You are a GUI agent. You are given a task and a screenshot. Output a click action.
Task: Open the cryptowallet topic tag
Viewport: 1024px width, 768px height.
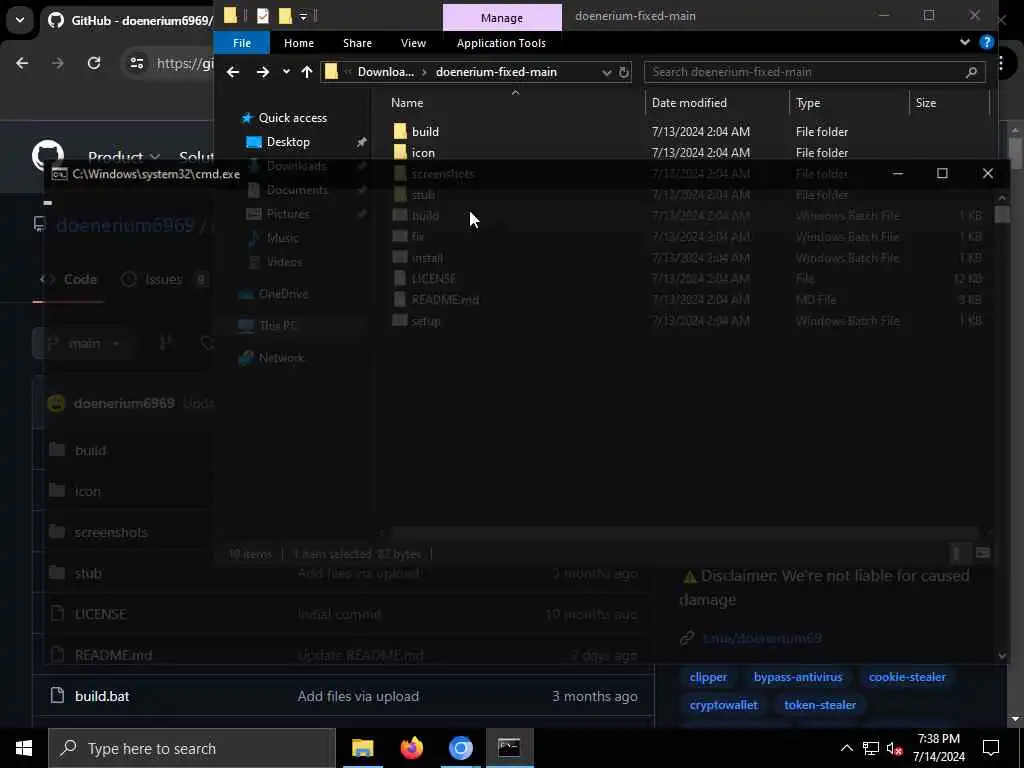724,705
